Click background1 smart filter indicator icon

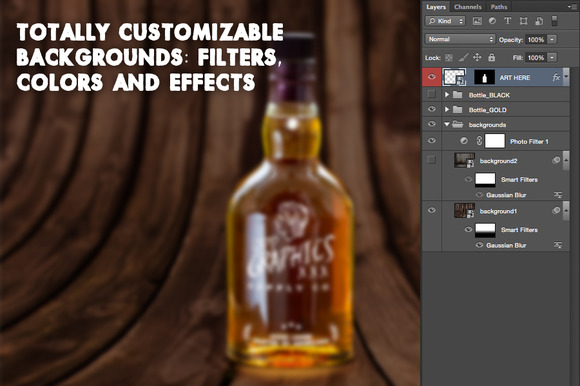pos(556,210)
